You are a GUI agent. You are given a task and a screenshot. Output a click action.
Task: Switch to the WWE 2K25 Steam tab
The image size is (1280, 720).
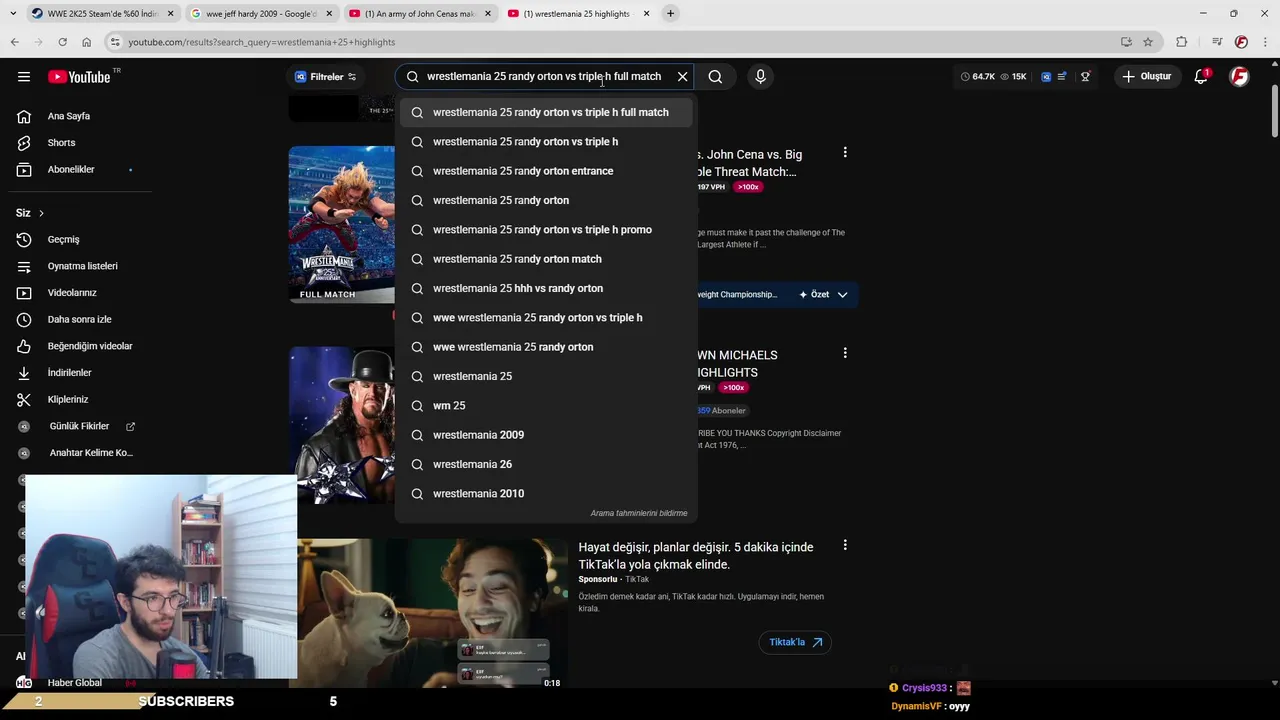tap(103, 14)
